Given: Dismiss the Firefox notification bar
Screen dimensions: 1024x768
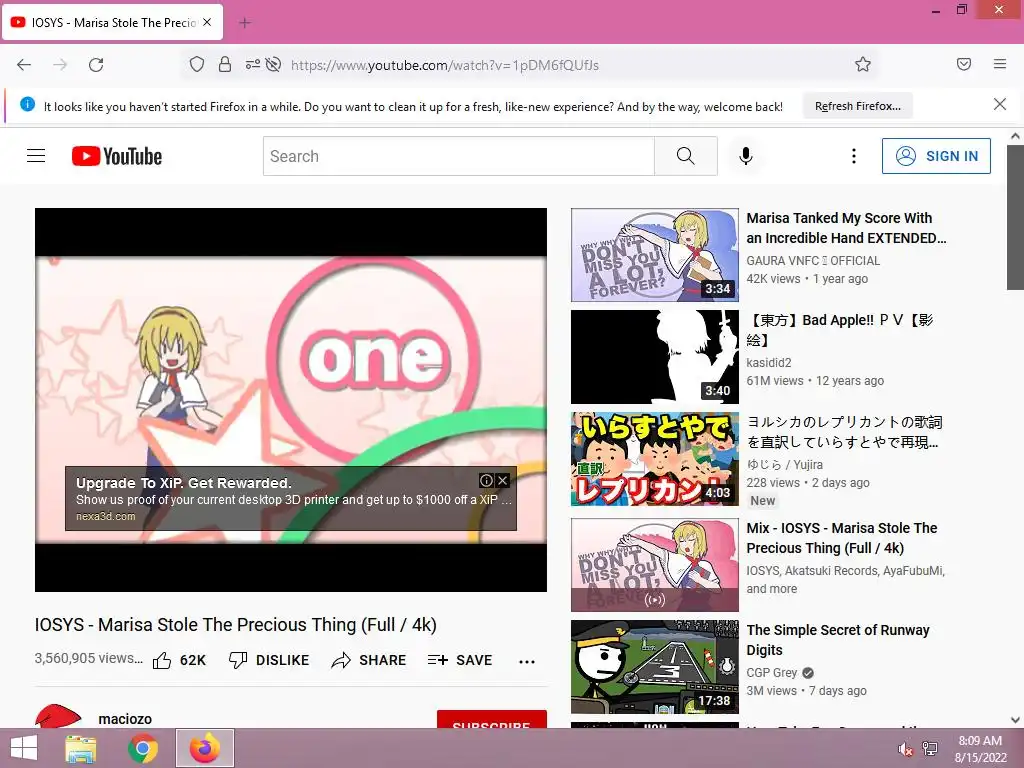Looking at the screenshot, I should (1000, 104).
